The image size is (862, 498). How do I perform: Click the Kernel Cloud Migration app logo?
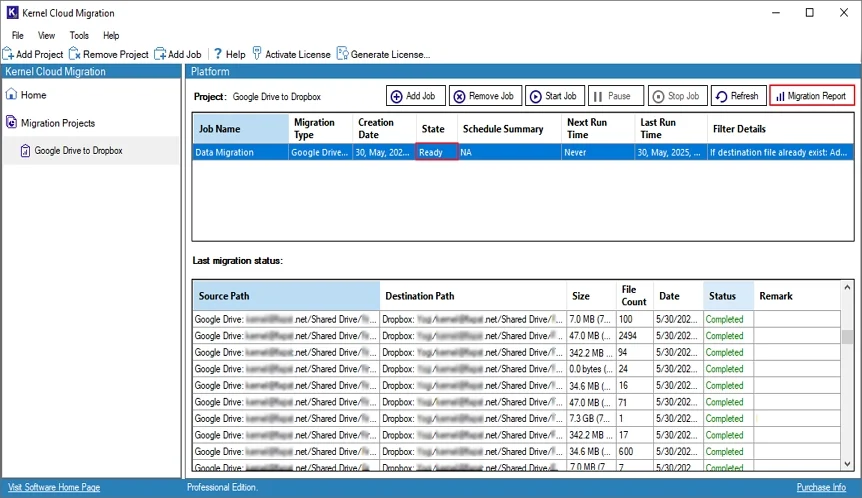pos(12,13)
